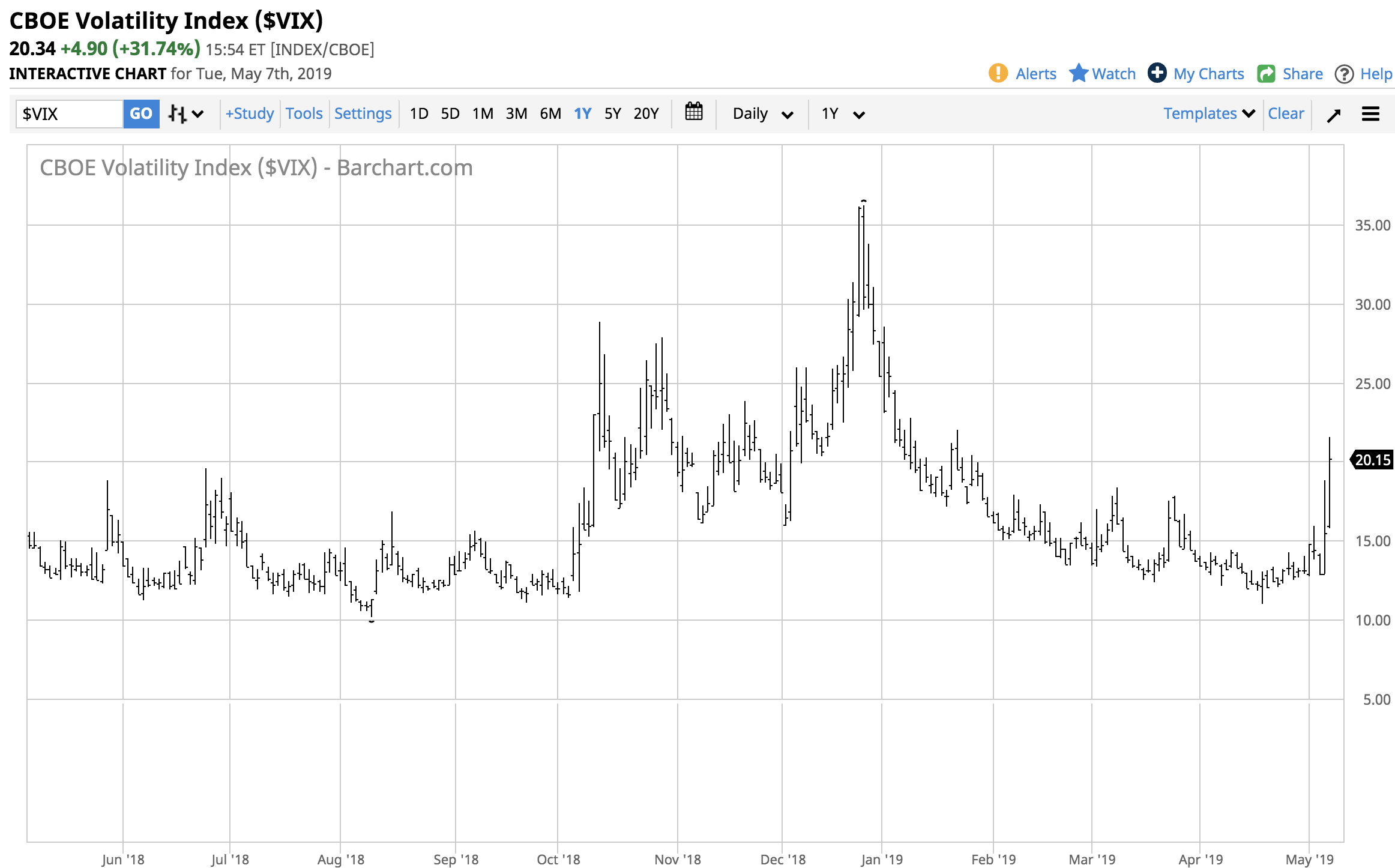
Task: Open the calendar date picker icon
Action: coord(694,113)
